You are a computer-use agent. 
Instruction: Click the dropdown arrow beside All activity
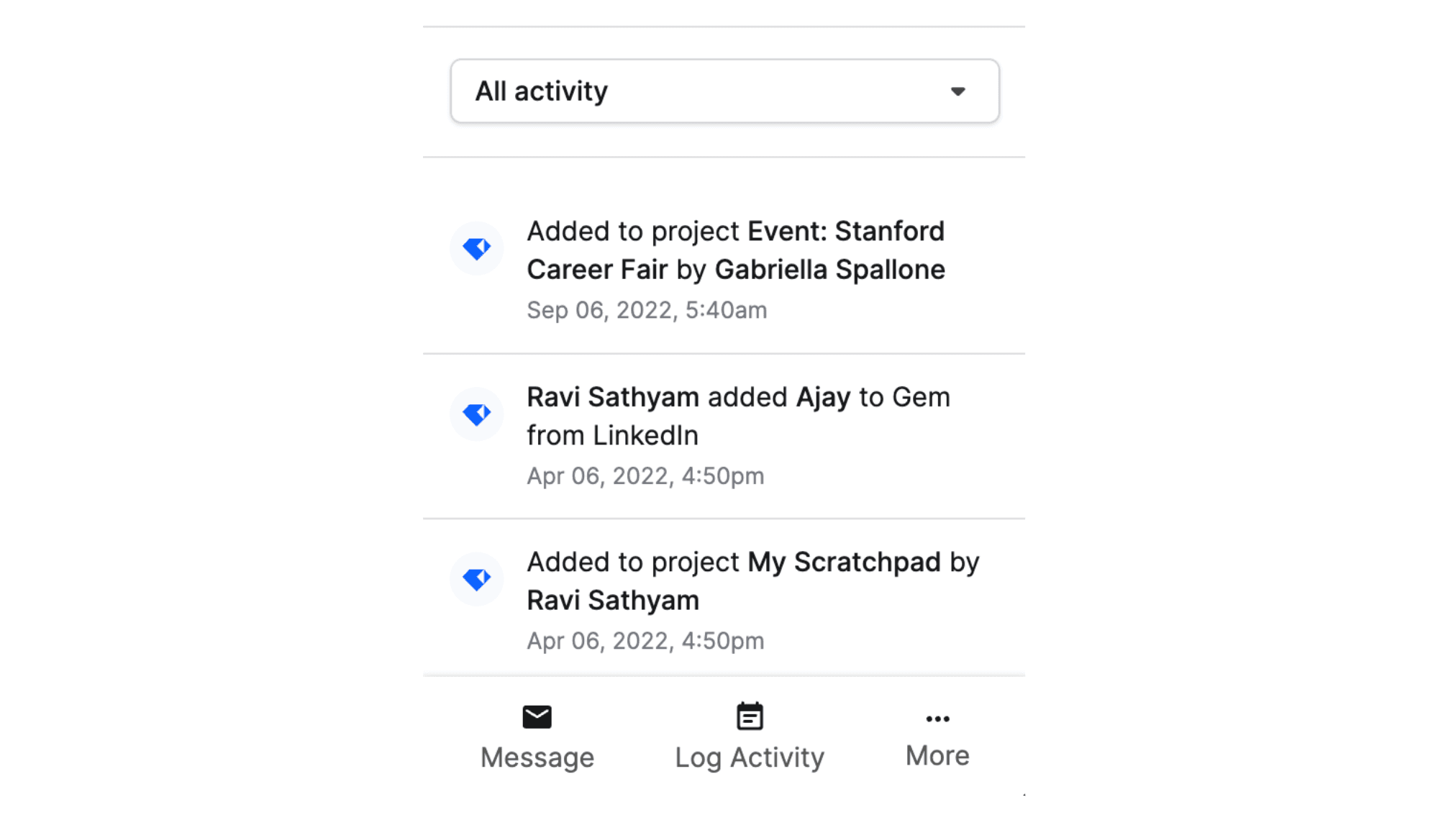[x=957, y=91]
